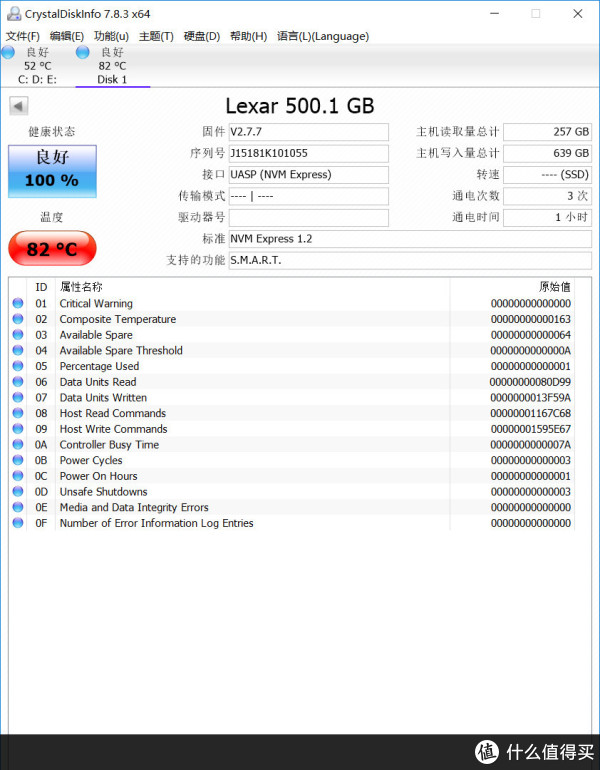This screenshot has height=770, width=600.
Task: Select raw value 0000000000000A
Action: pos(531,351)
